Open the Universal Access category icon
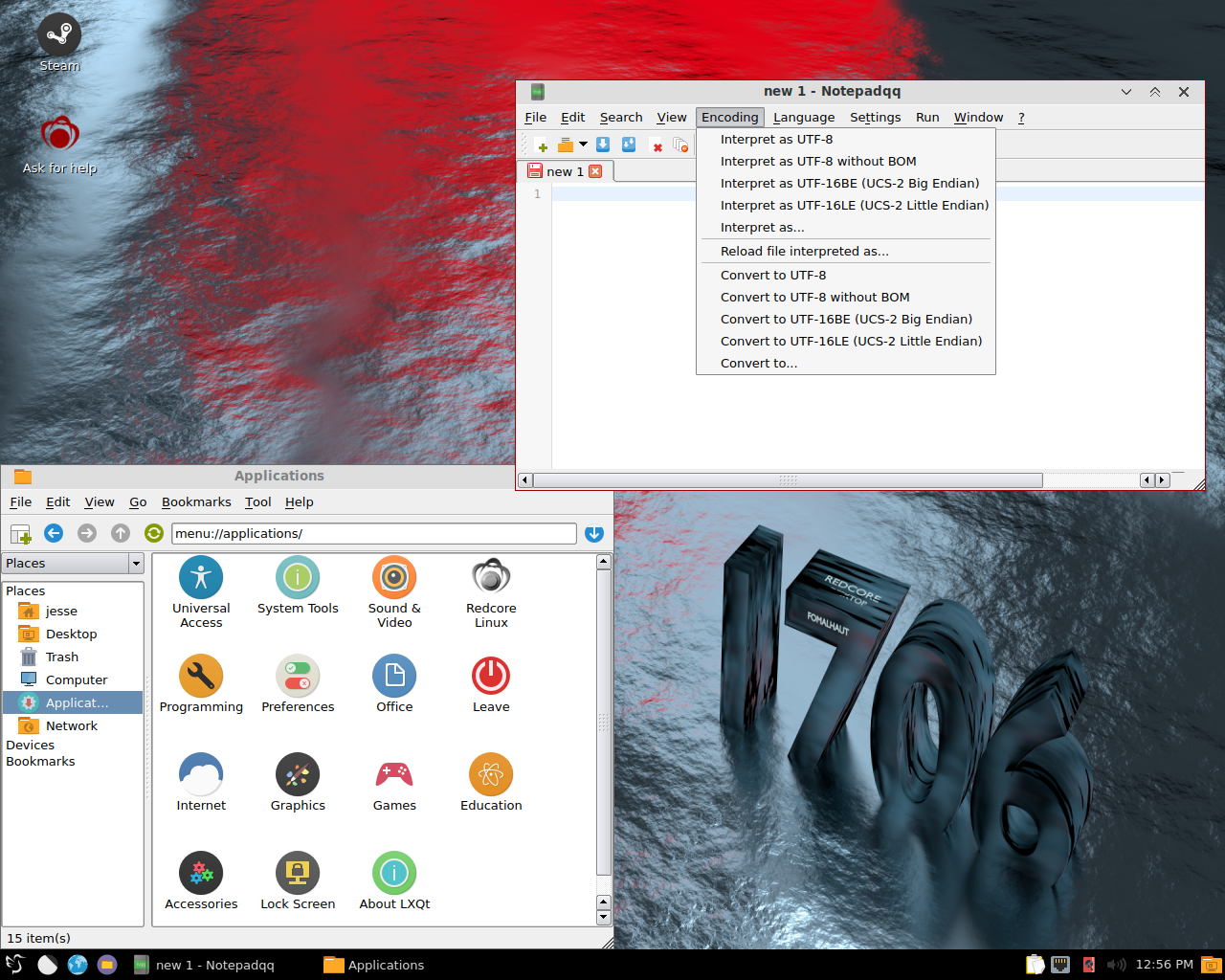This screenshot has height=980, width=1225. (201, 578)
